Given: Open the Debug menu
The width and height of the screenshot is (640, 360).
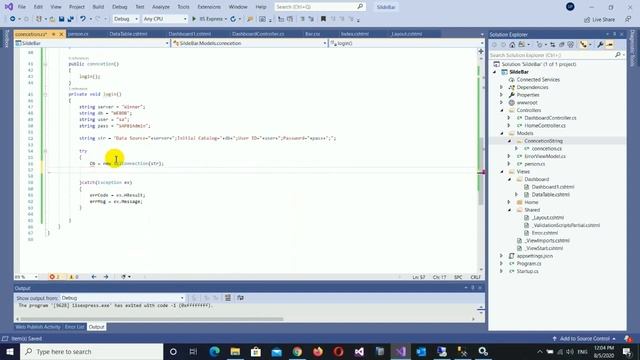Looking at the screenshot, I should point(120,7).
